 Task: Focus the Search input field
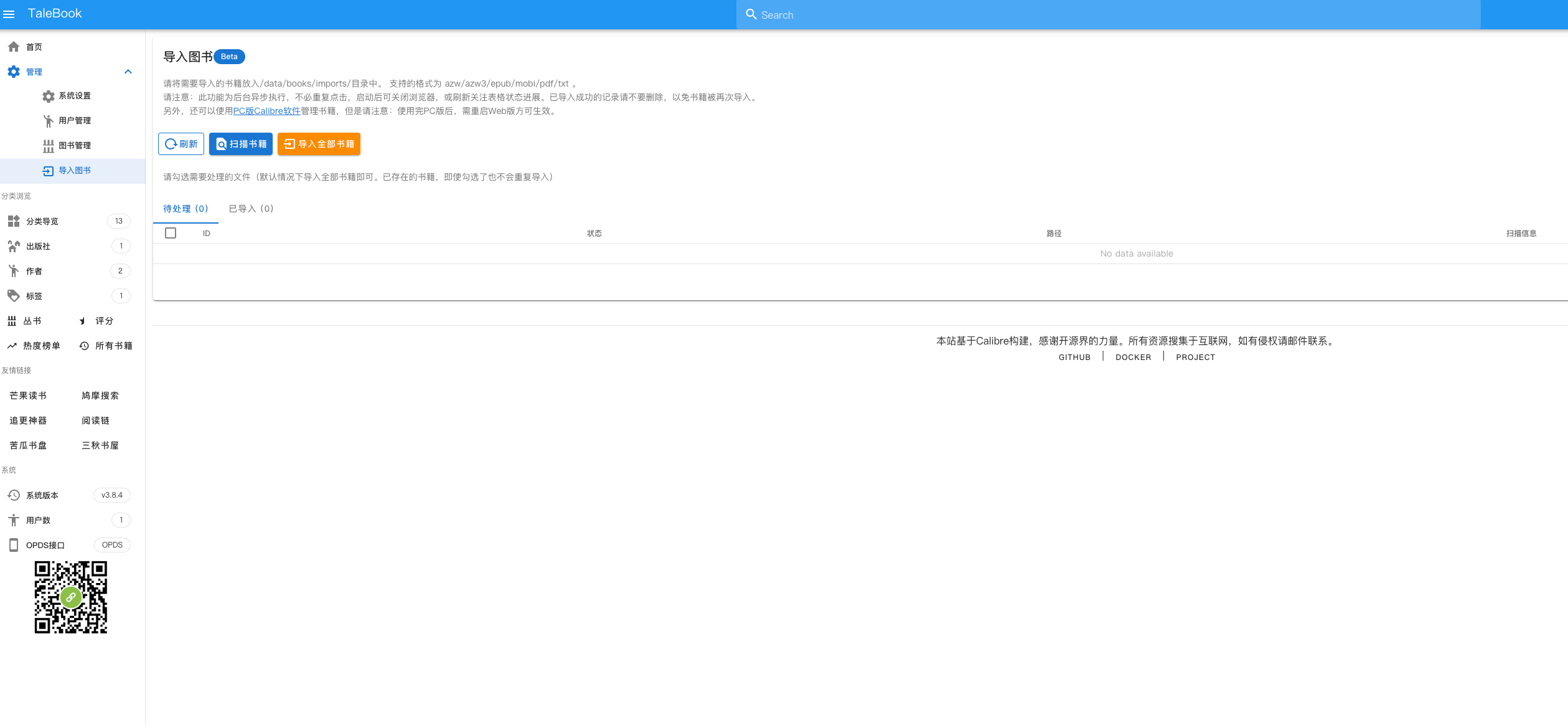click(1108, 15)
